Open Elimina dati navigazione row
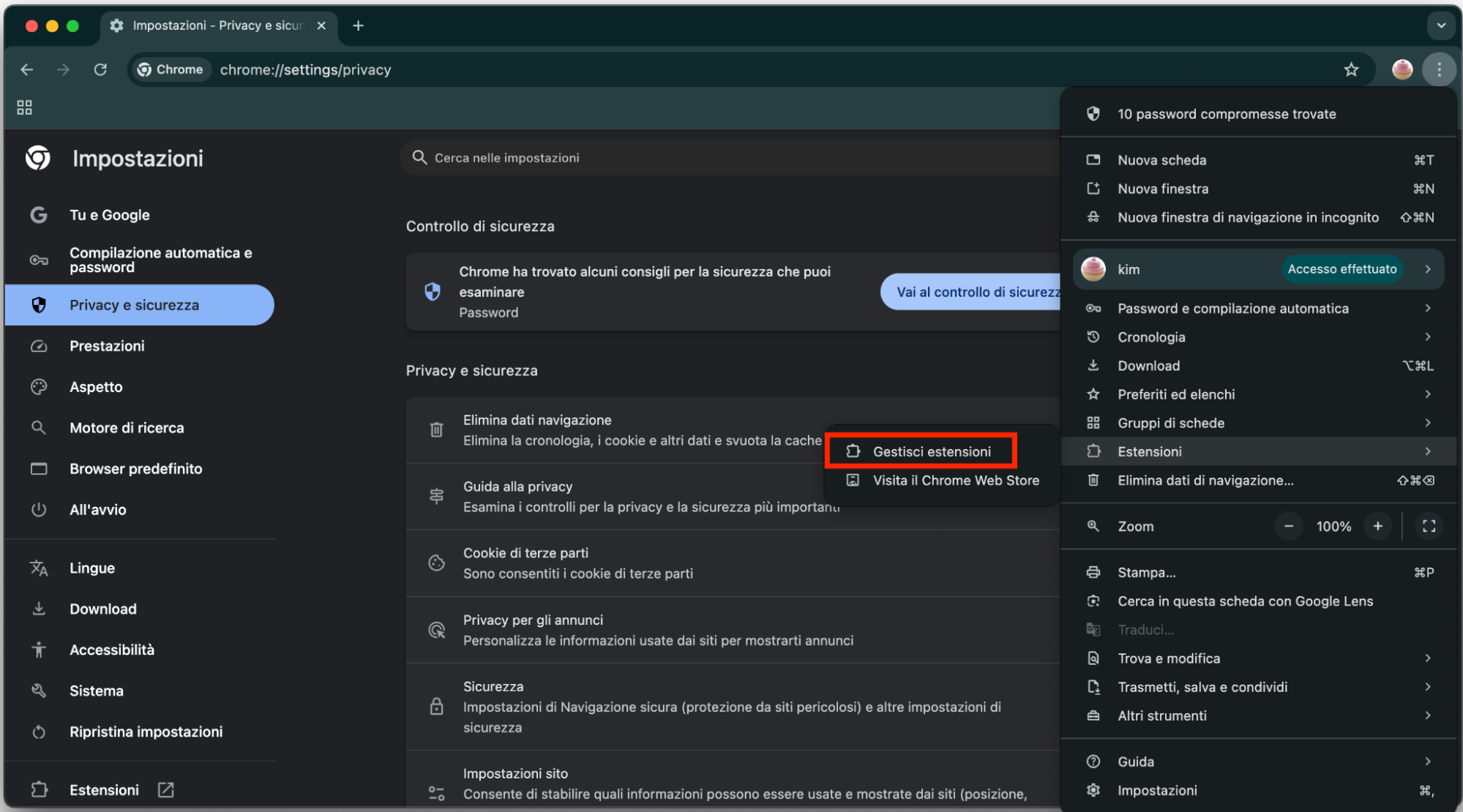 pyautogui.click(x=615, y=430)
